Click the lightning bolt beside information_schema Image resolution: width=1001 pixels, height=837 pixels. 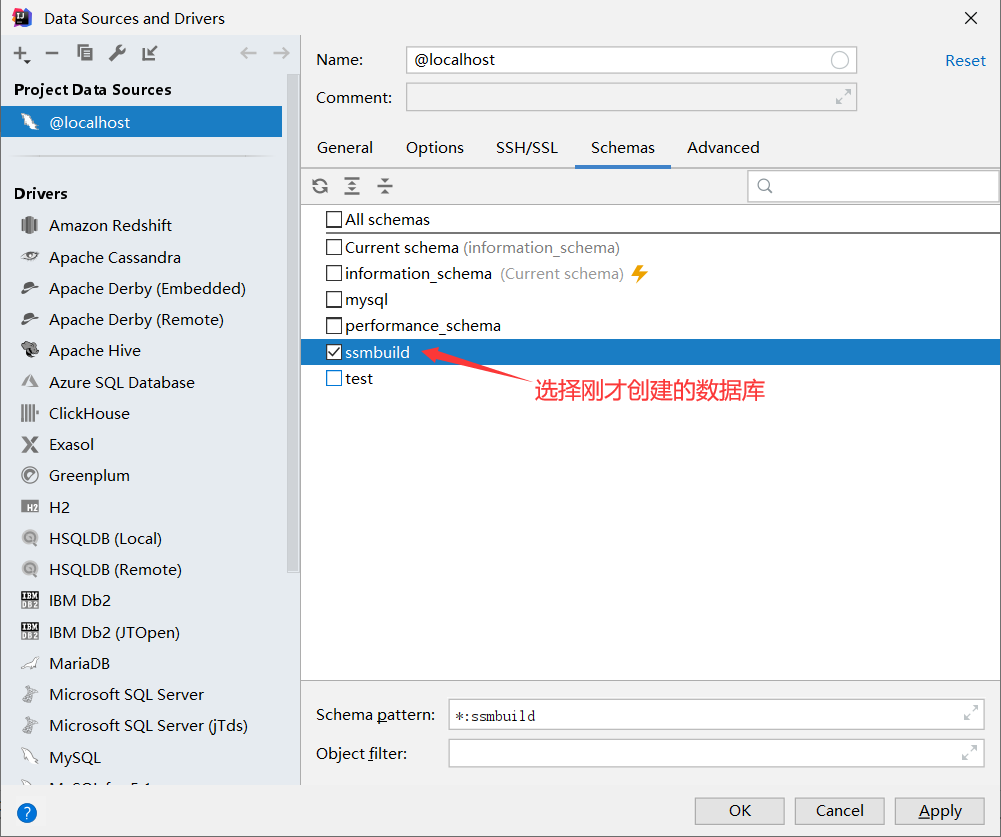640,273
